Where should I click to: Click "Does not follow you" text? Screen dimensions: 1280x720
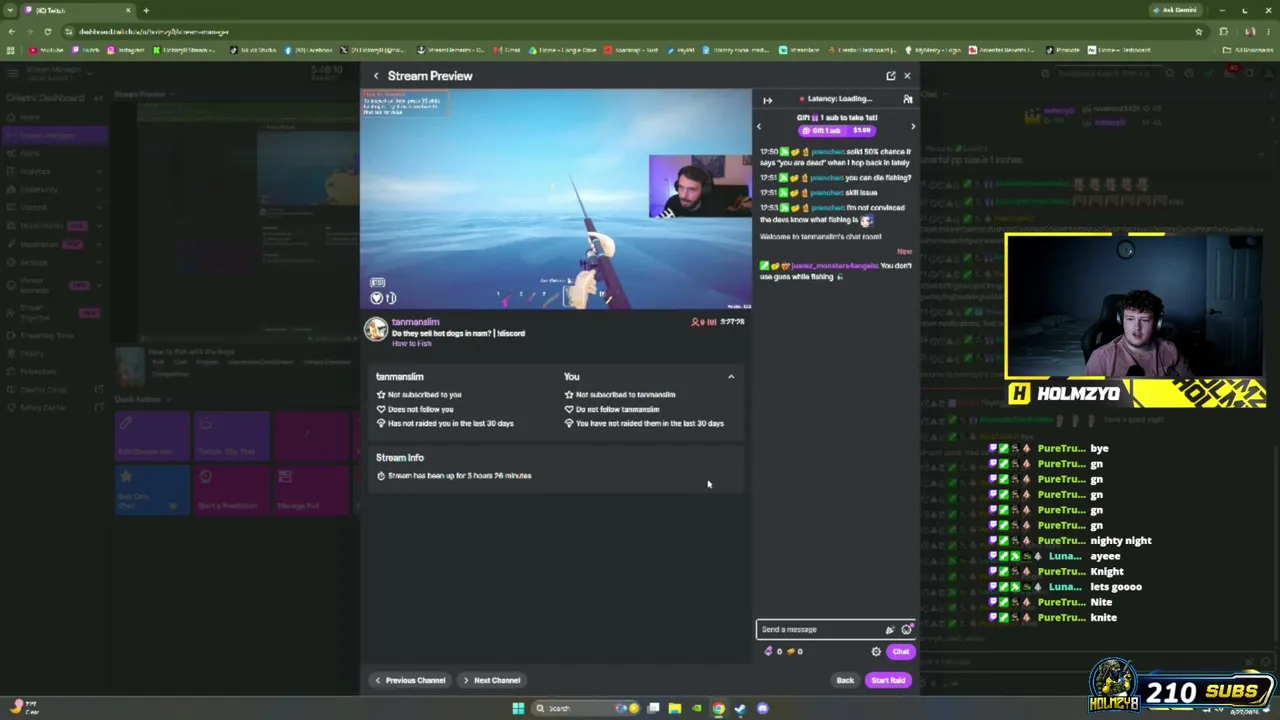420,409
